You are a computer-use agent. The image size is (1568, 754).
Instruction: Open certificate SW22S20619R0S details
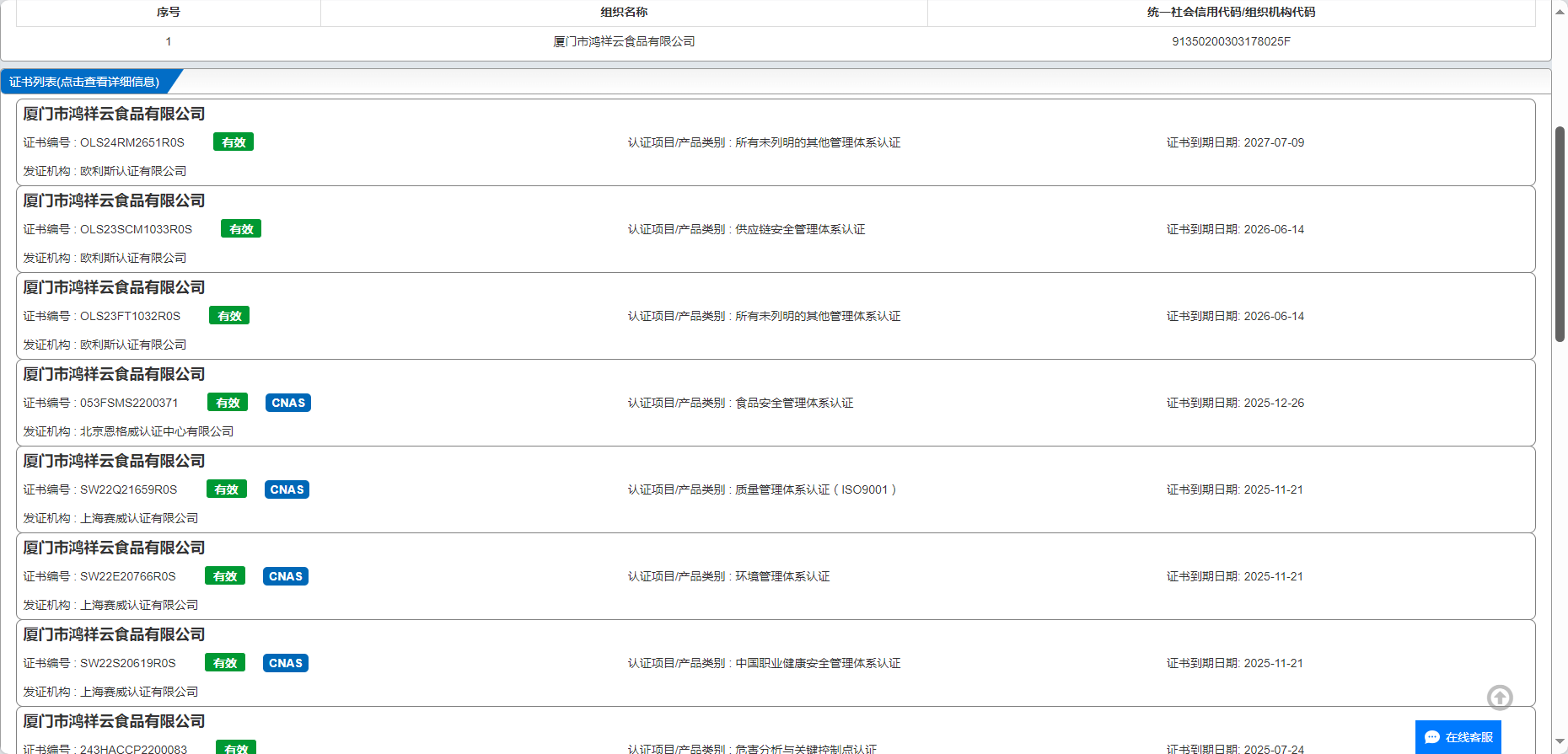pyautogui.click(x=776, y=663)
